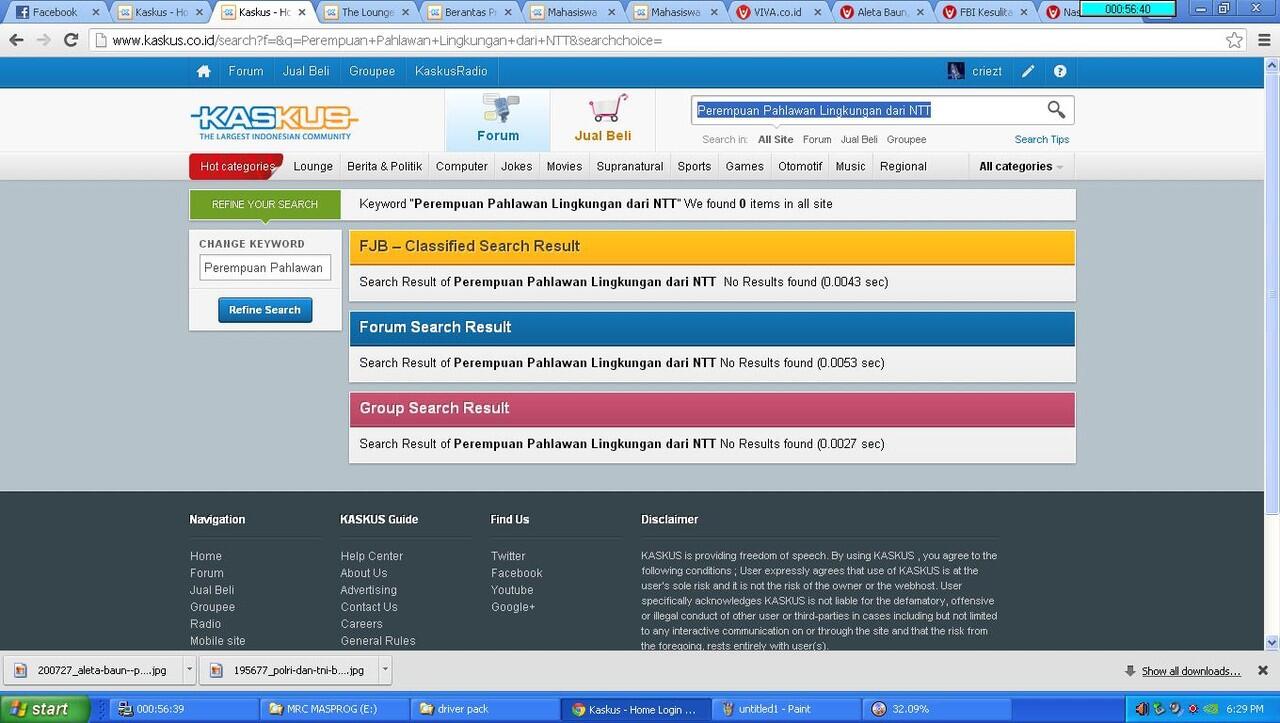
Task: Click the search magnifier icon
Action: pos(1056,110)
